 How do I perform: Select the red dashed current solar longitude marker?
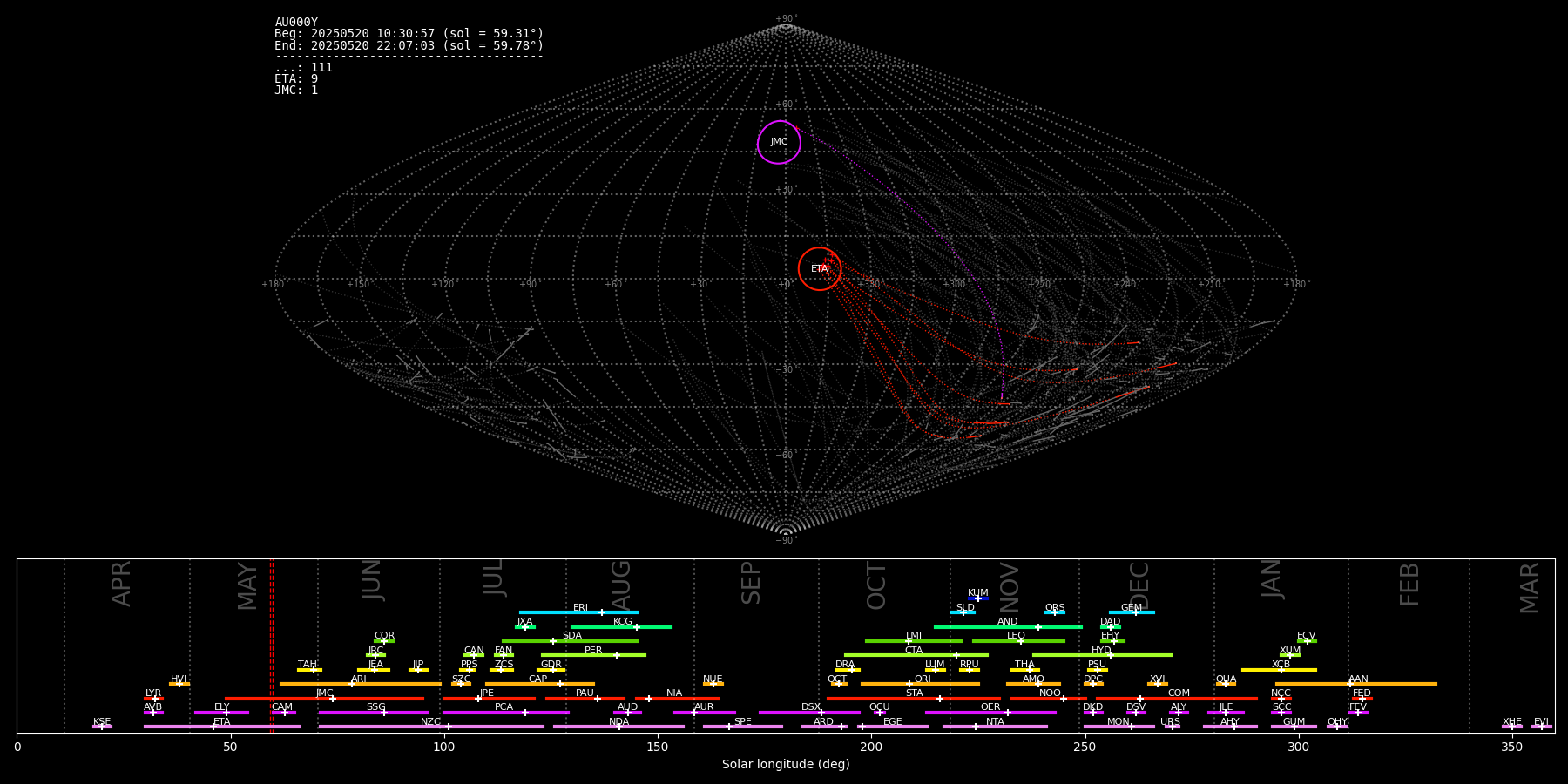point(272,645)
